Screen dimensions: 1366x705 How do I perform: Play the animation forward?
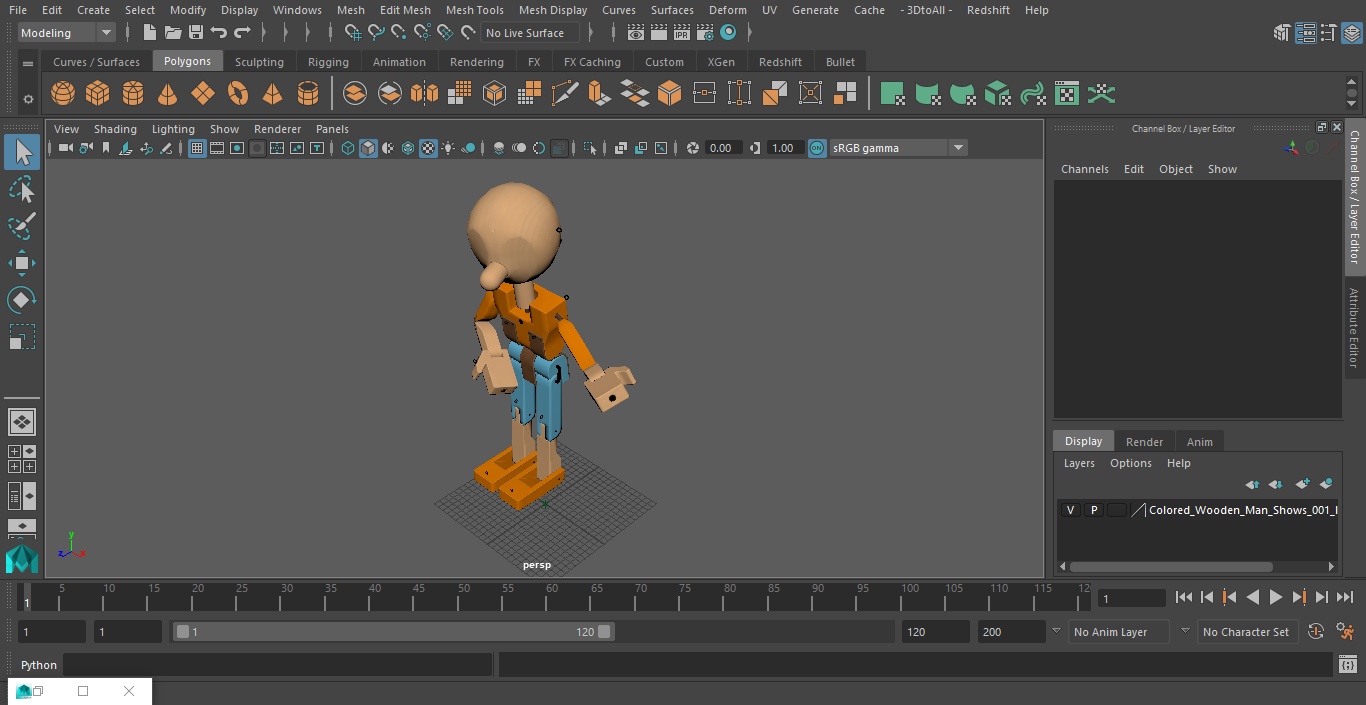(1276, 597)
